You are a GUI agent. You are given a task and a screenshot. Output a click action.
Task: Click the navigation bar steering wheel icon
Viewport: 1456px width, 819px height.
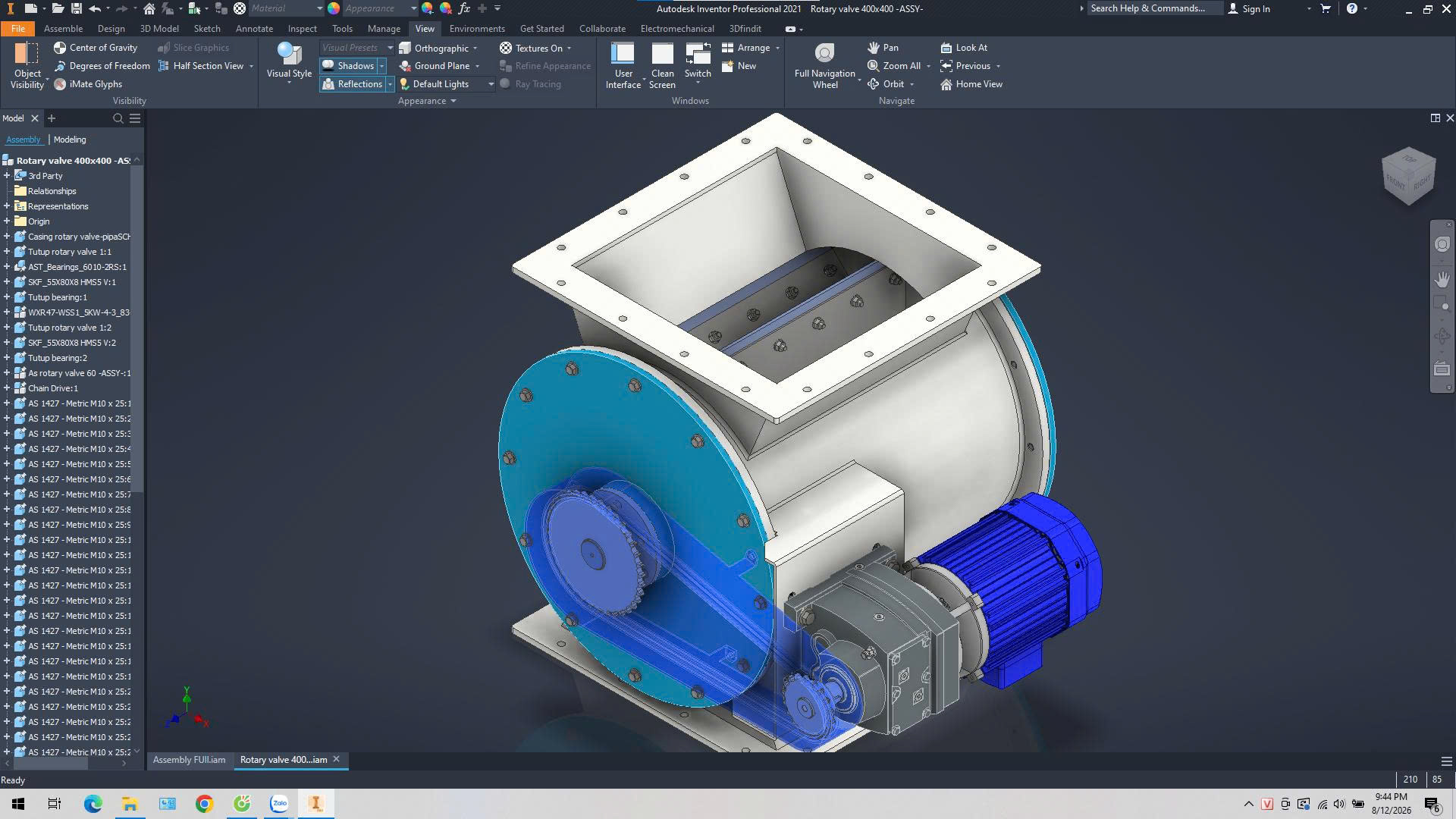point(1442,244)
